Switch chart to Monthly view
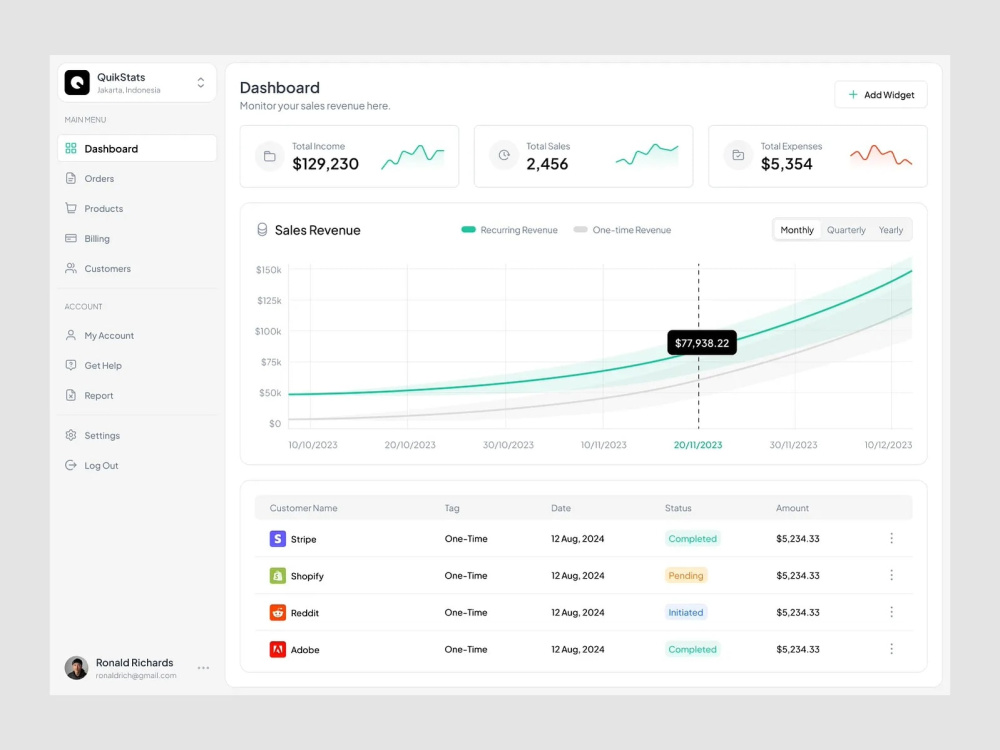1000x750 pixels. coord(797,230)
